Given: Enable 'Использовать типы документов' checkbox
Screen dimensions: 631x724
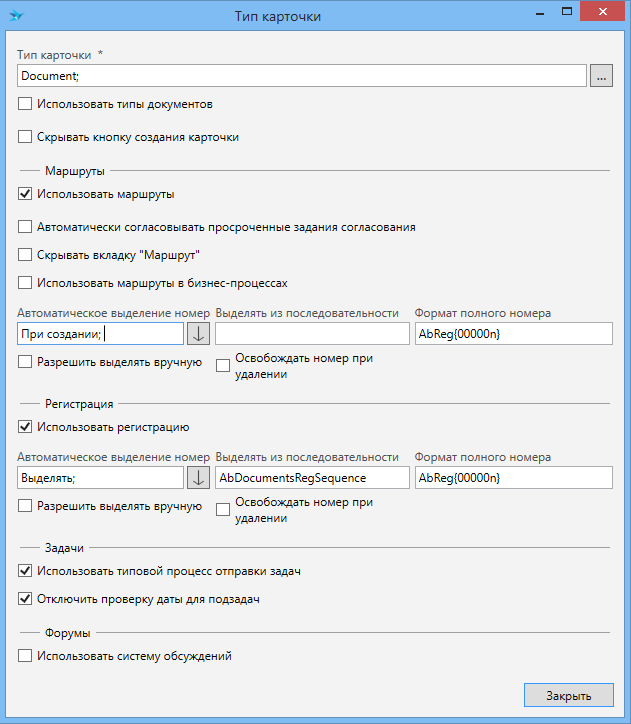Looking at the screenshot, I should tap(25, 103).
